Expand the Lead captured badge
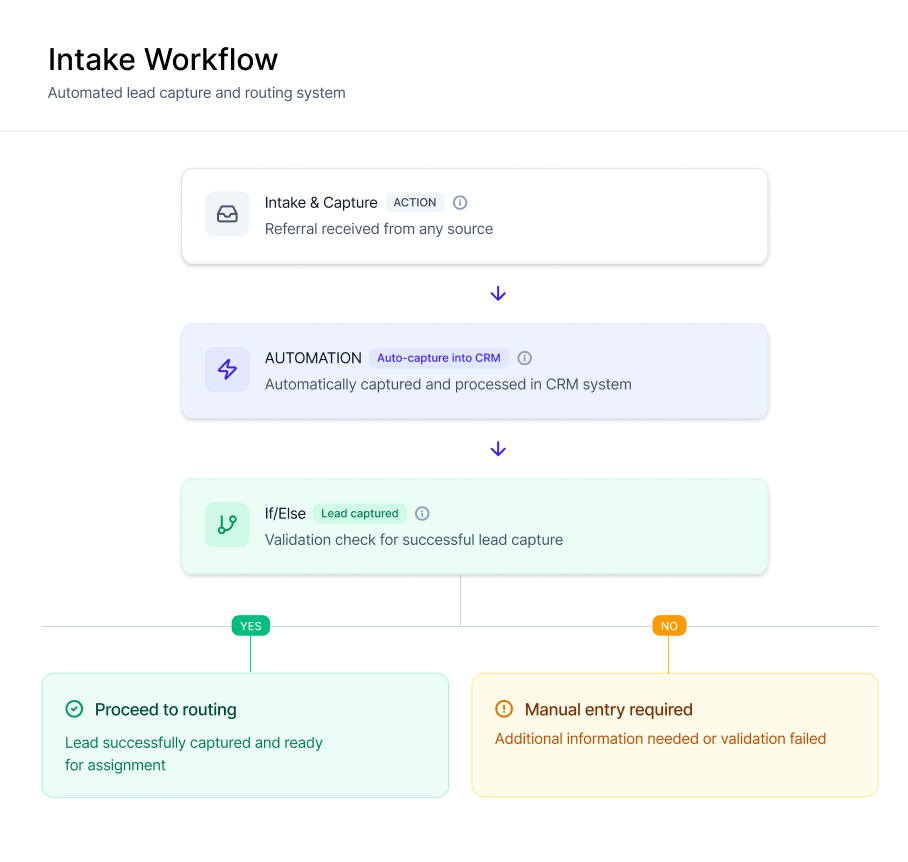The width and height of the screenshot is (908, 862). point(360,513)
